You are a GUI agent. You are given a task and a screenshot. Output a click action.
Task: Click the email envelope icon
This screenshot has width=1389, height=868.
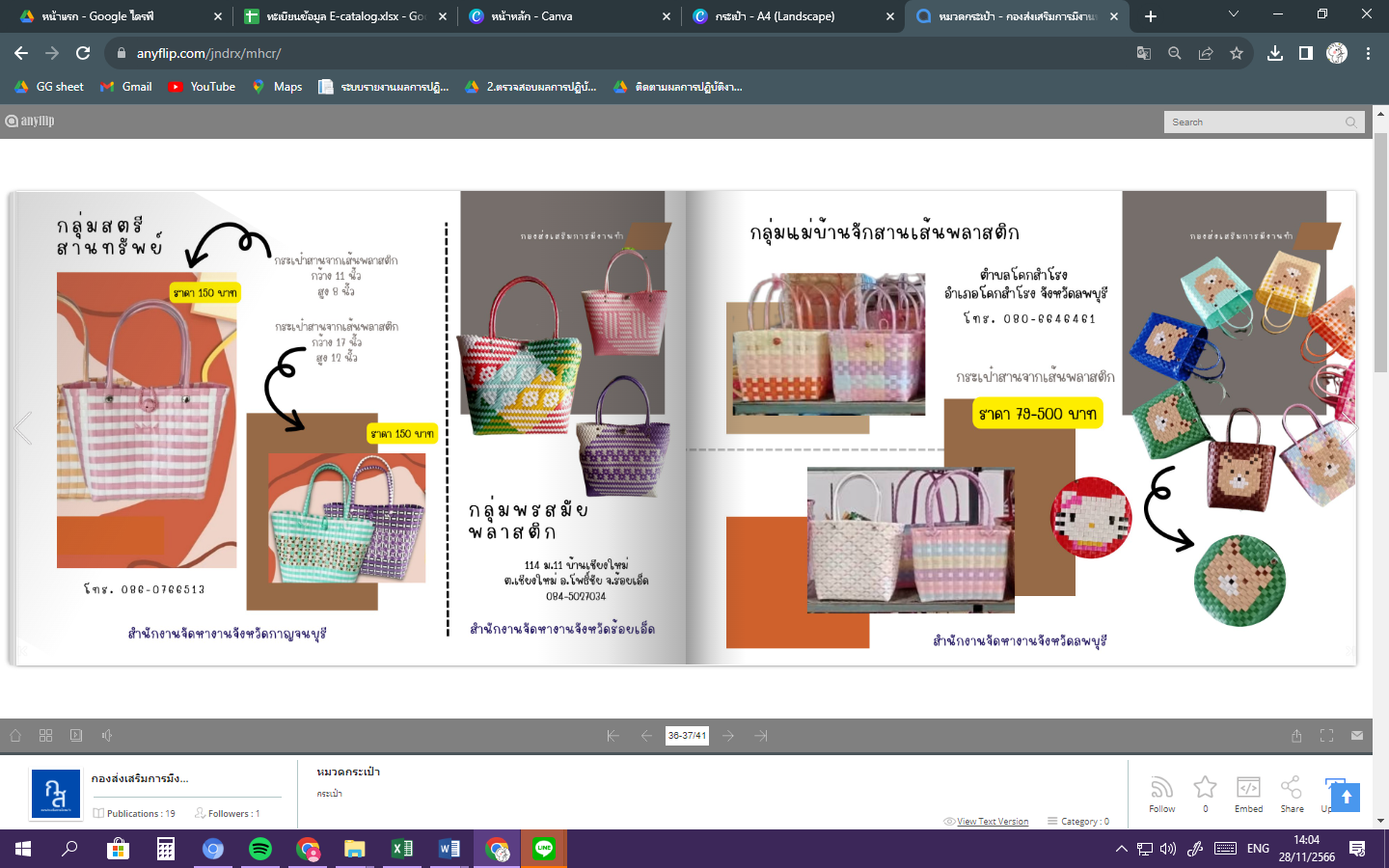click(1357, 736)
